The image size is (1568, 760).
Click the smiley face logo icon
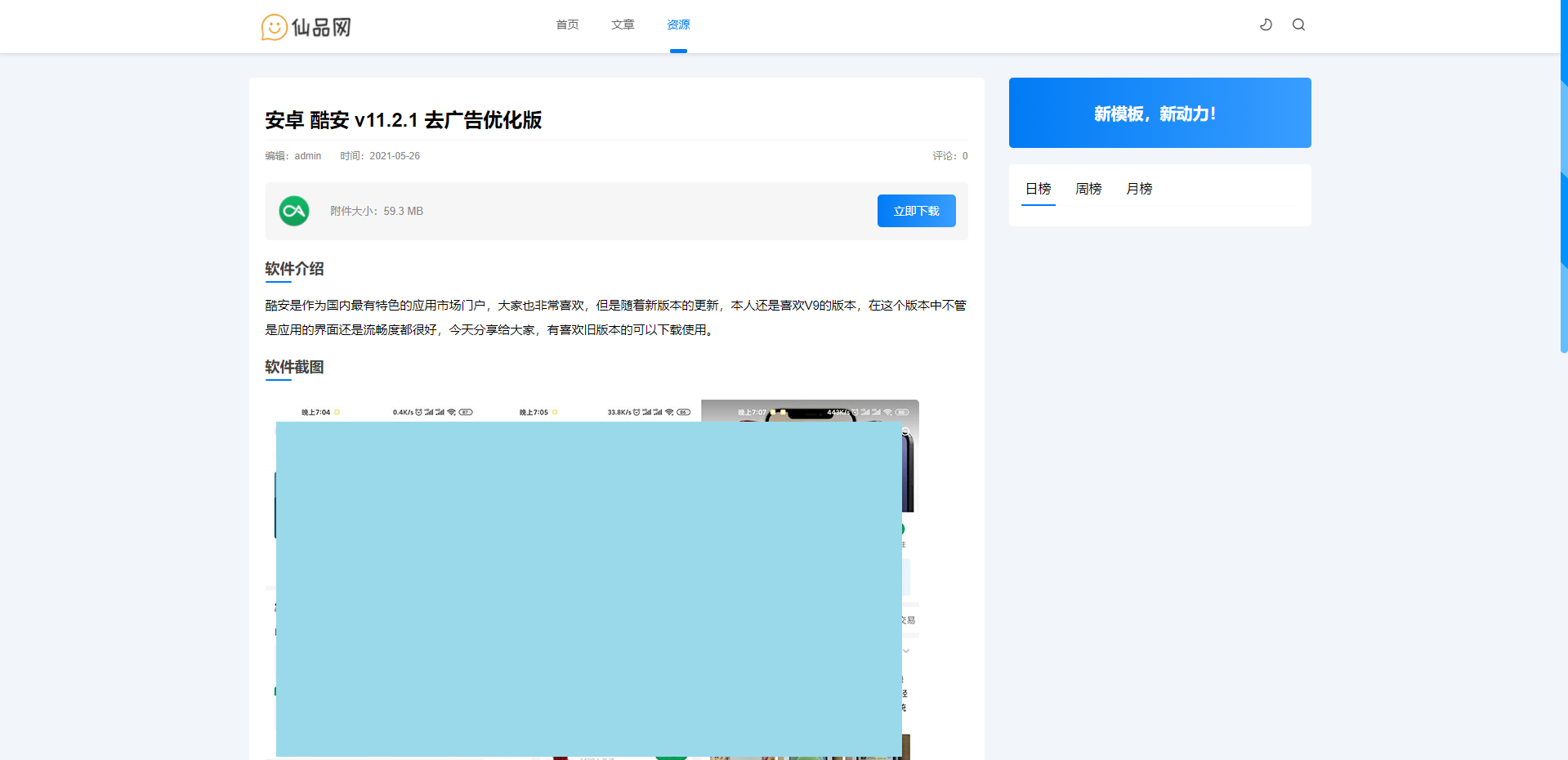click(x=274, y=27)
